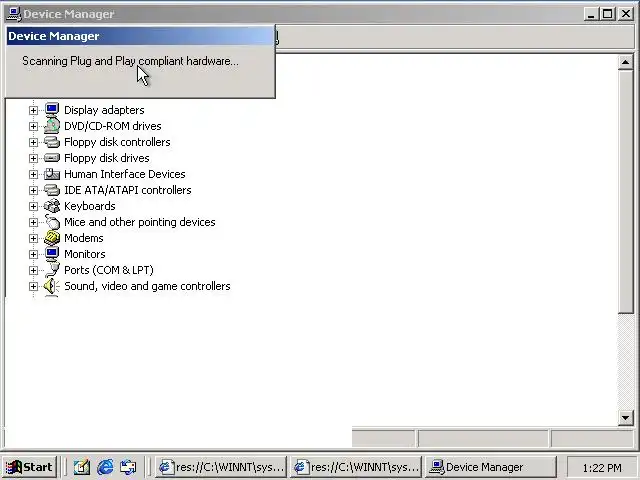Click the Display adapters monitor icon
This screenshot has height=480, width=640.
coord(52,110)
